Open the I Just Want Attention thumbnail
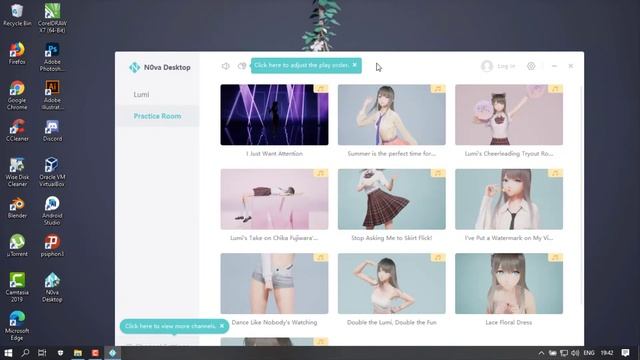Image resolution: width=640 pixels, height=360 pixels. pos(274,115)
